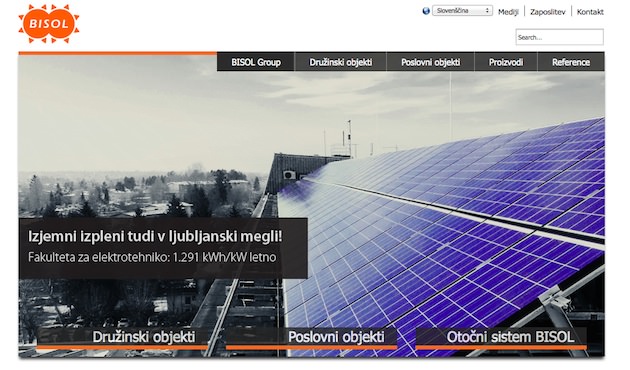Click the Otočni sistem BISOL banner button
This screenshot has height=370, width=630.
[501, 338]
